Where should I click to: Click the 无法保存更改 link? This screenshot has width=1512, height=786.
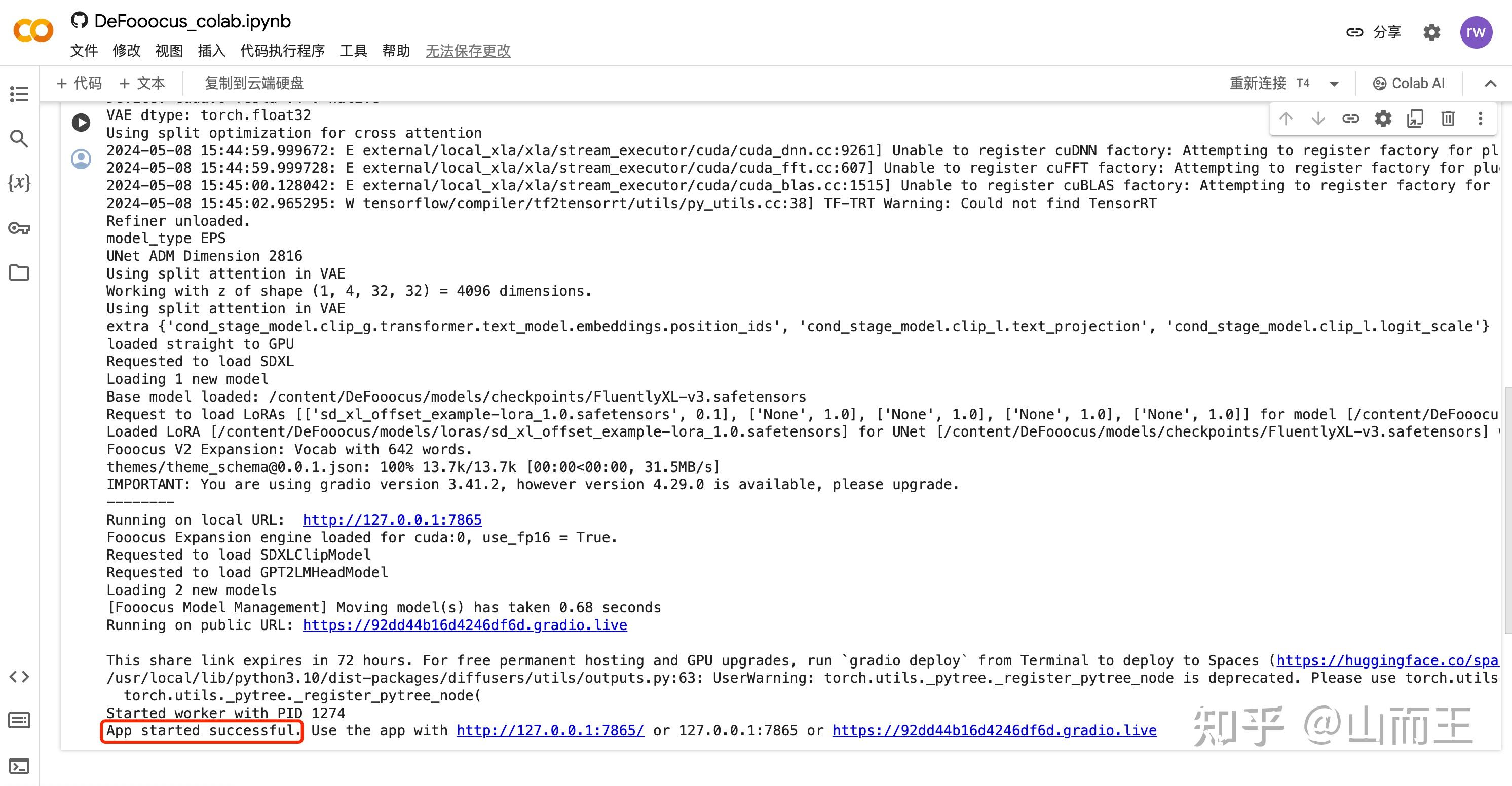tap(468, 51)
